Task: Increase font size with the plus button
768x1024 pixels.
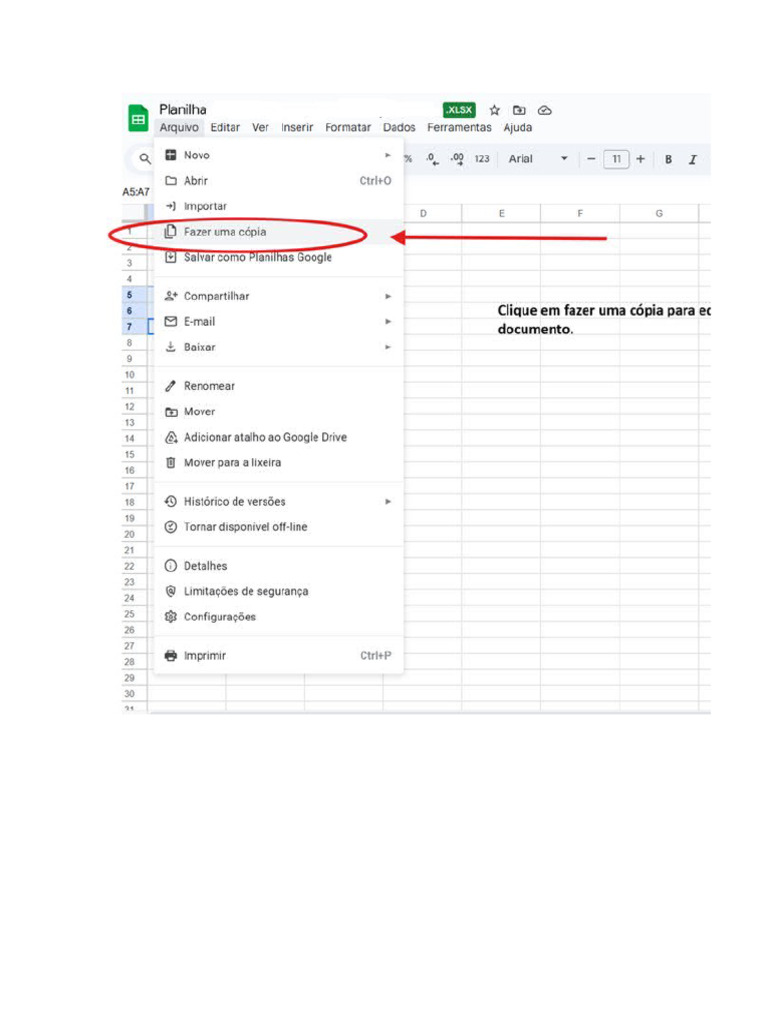Action: click(641, 159)
